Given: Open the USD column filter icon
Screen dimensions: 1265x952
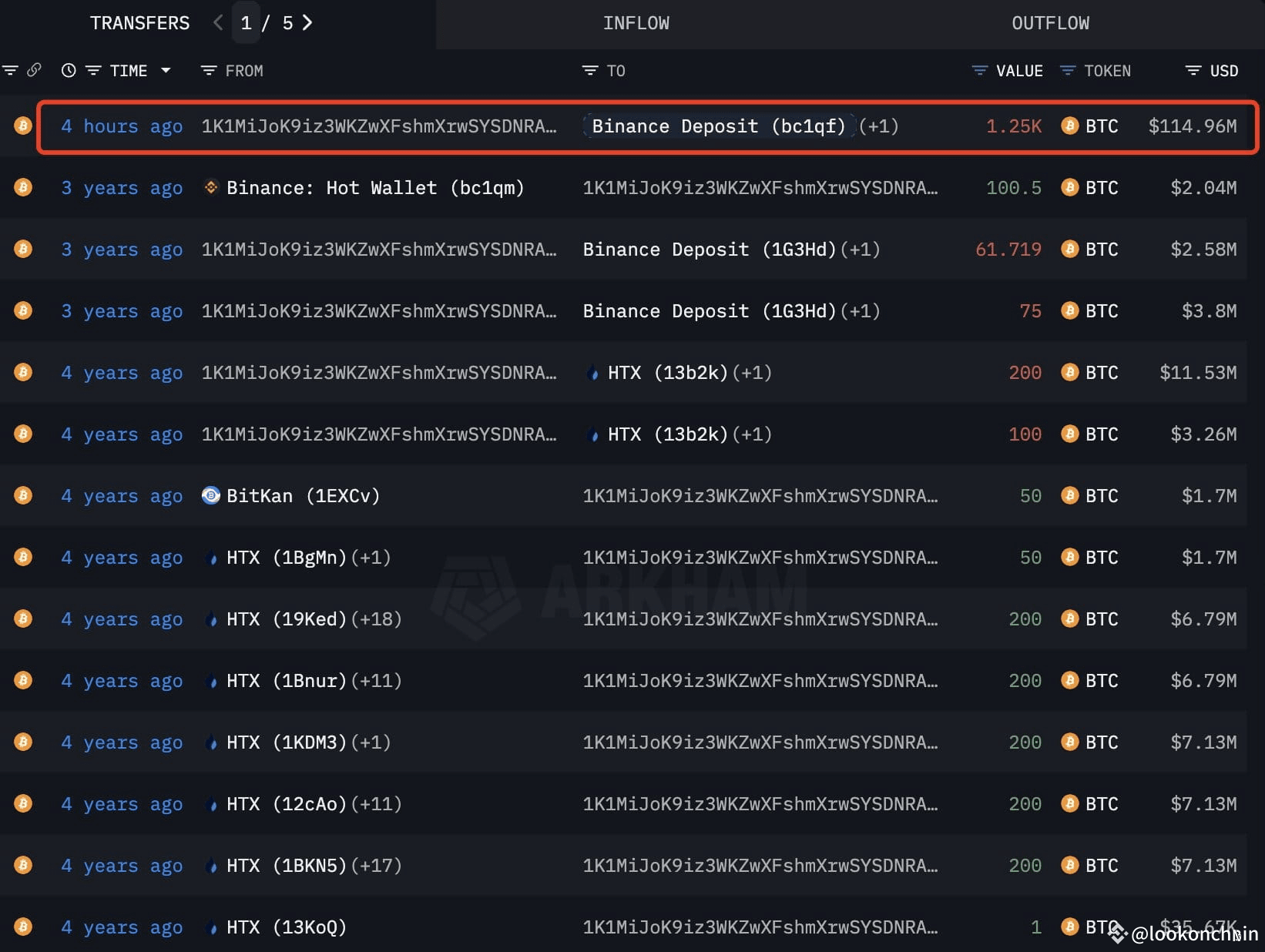Looking at the screenshot, I should coord(1193,71).
